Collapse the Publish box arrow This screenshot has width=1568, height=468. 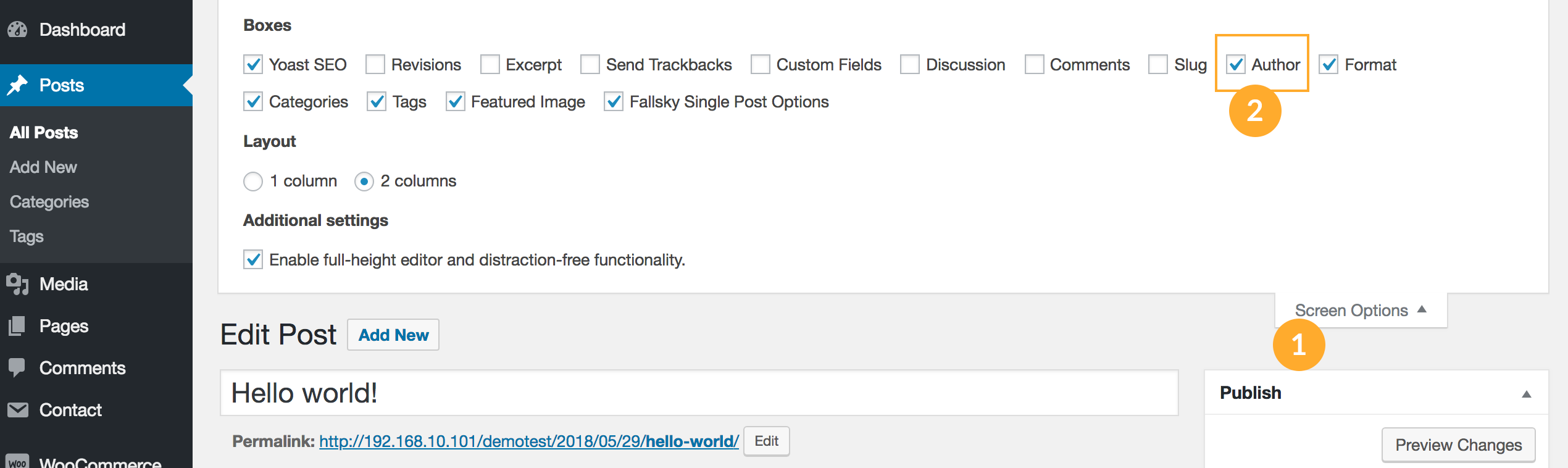pyautogui.click(x=1526, y=394)
